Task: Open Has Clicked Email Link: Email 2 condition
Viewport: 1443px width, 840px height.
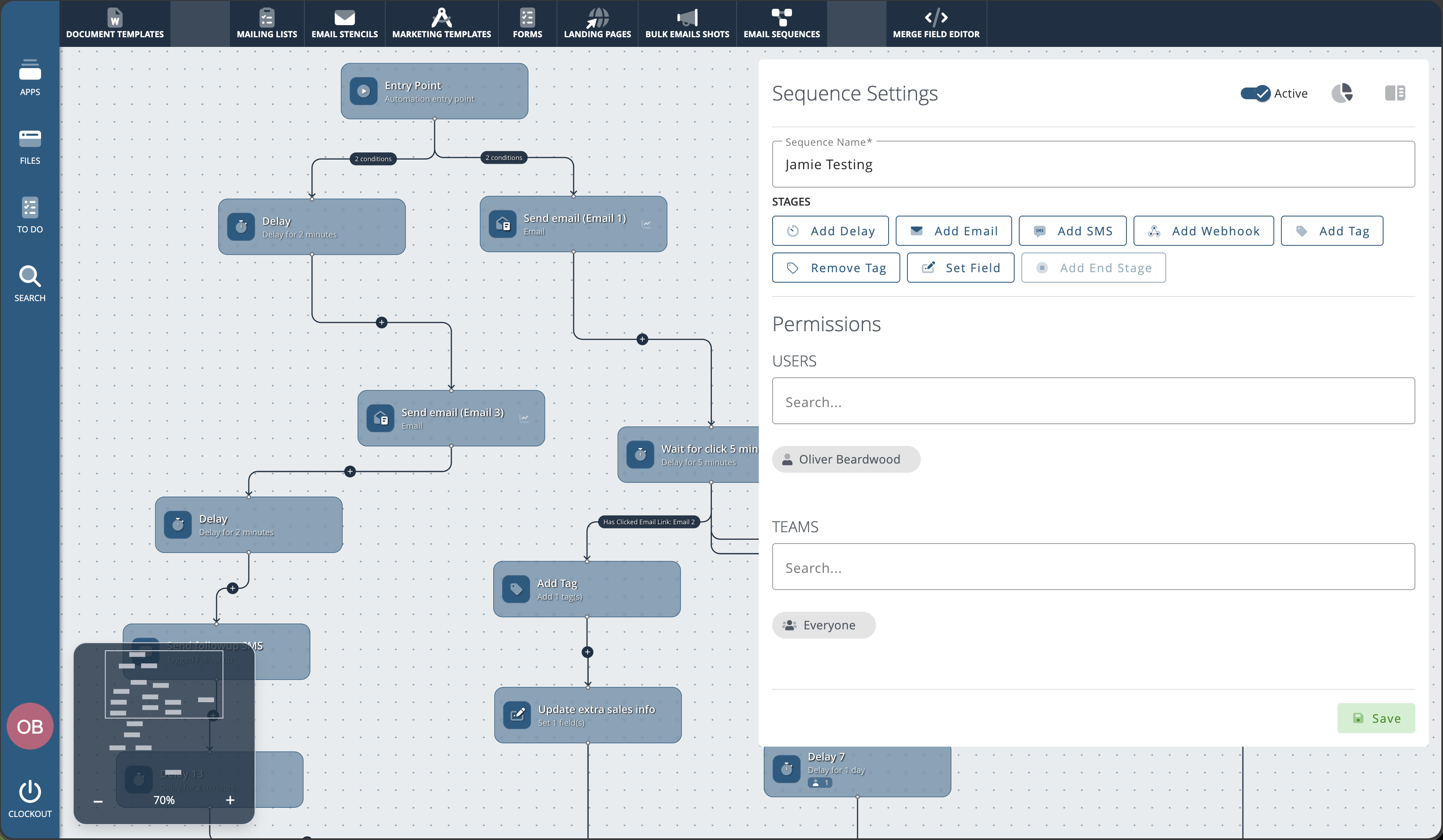Action: tap(649, 522)
